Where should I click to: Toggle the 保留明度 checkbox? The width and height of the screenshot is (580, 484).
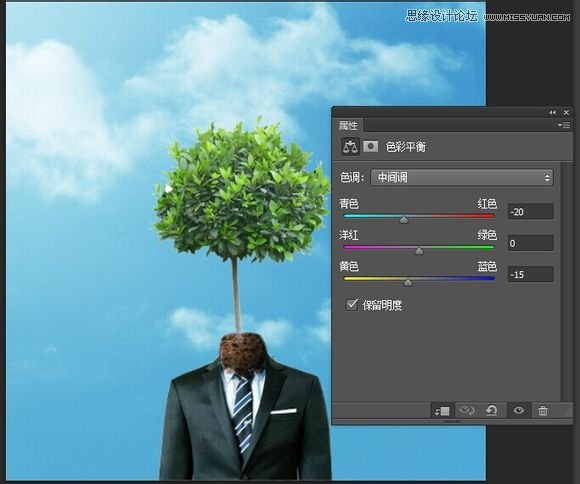pos(351,305)
